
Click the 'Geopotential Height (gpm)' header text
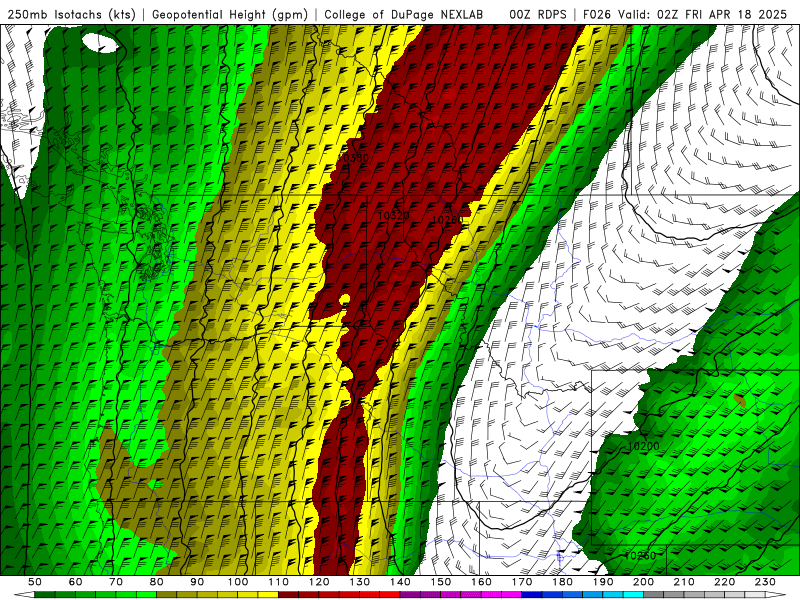pos(230,14)
